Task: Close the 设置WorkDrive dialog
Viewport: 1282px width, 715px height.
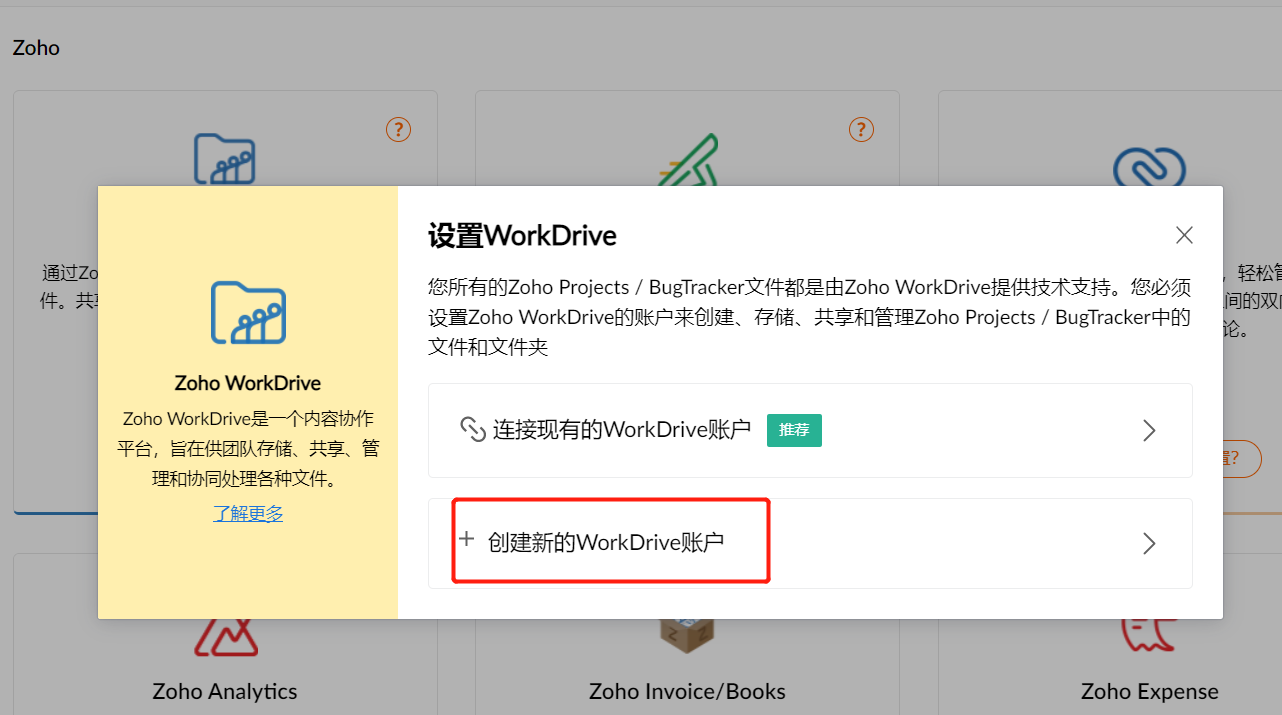Action: 1184,235
